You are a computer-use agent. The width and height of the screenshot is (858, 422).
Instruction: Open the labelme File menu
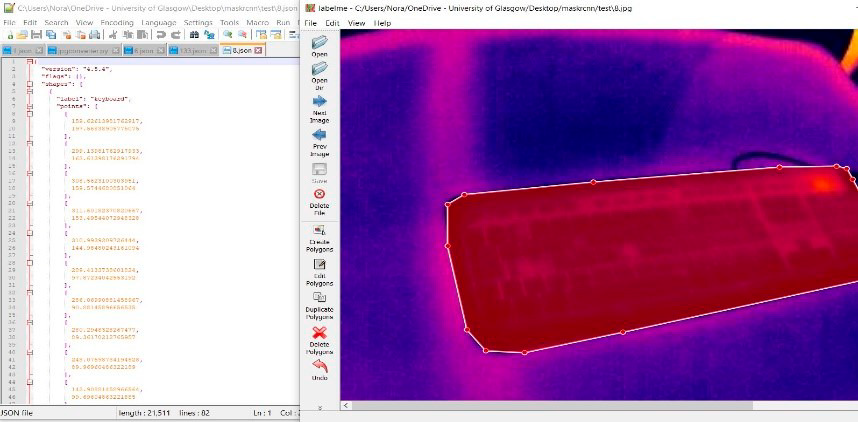tap(310, 23)
